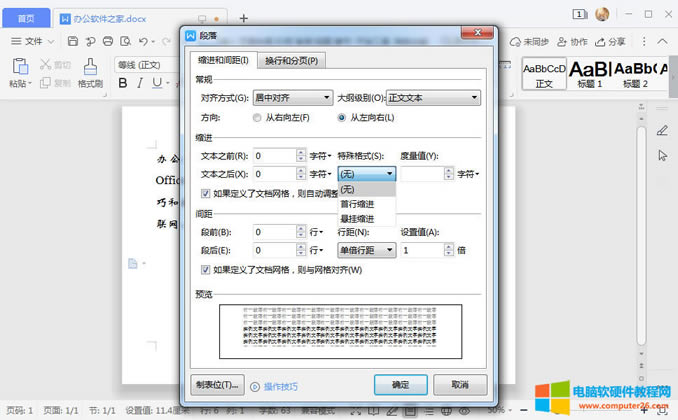Click the Save icon in the quick toolbar
The width and height of the screenshot is (678, 420).
[73, 42]
